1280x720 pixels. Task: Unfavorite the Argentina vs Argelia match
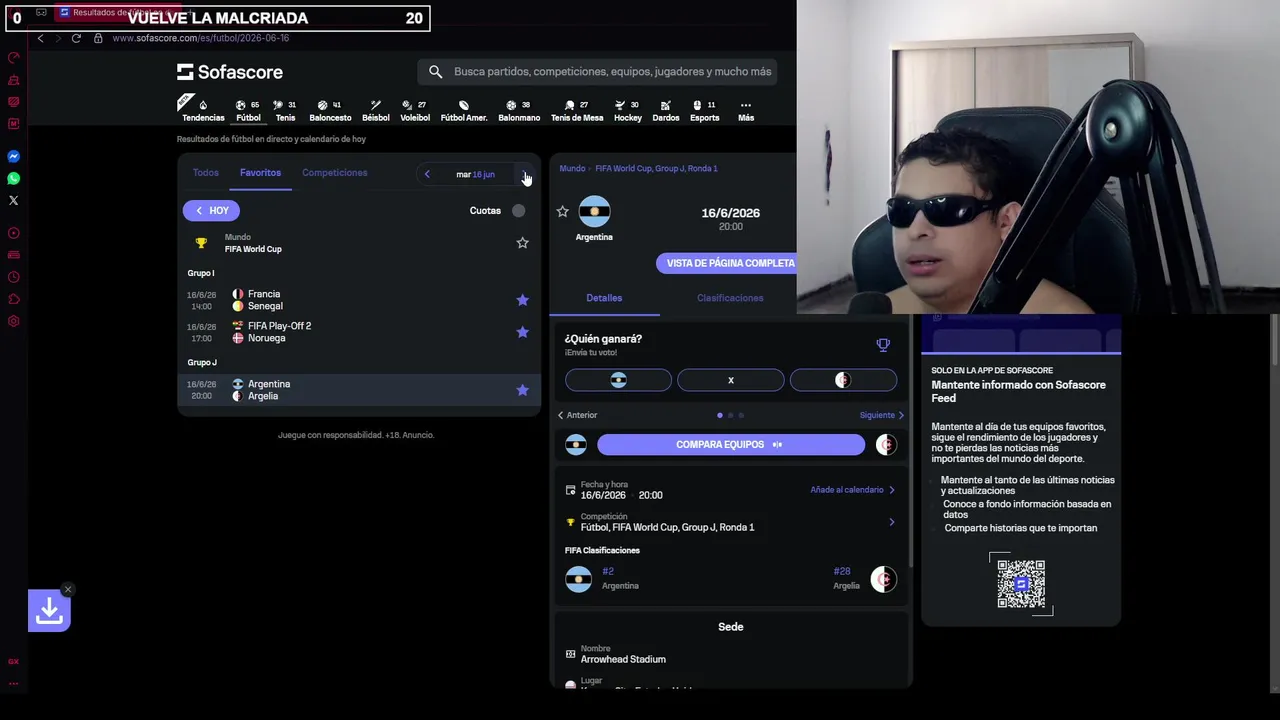[522, 390]
